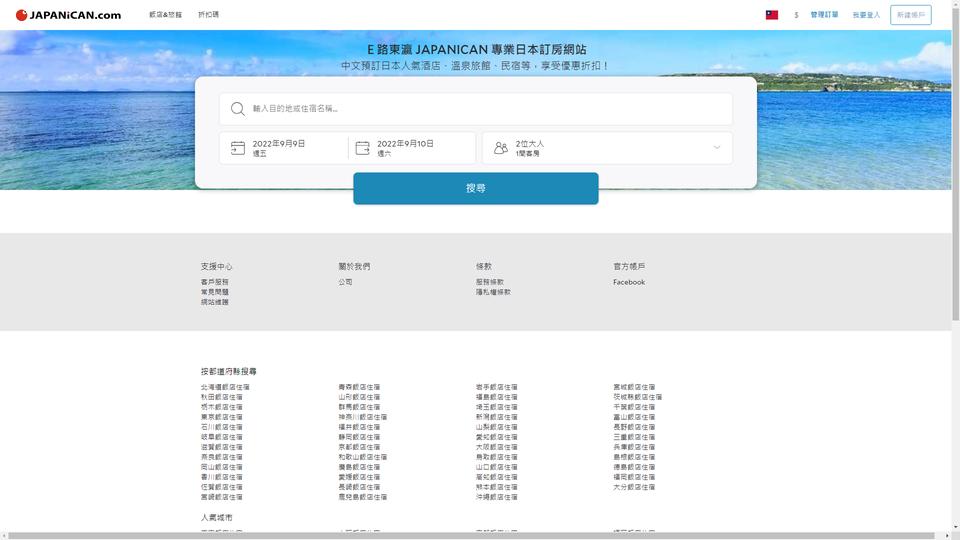This screenshot has width=960, height=540.
Task: Click the horizontal scrollbar right arrow
Action: pos(948,536)
